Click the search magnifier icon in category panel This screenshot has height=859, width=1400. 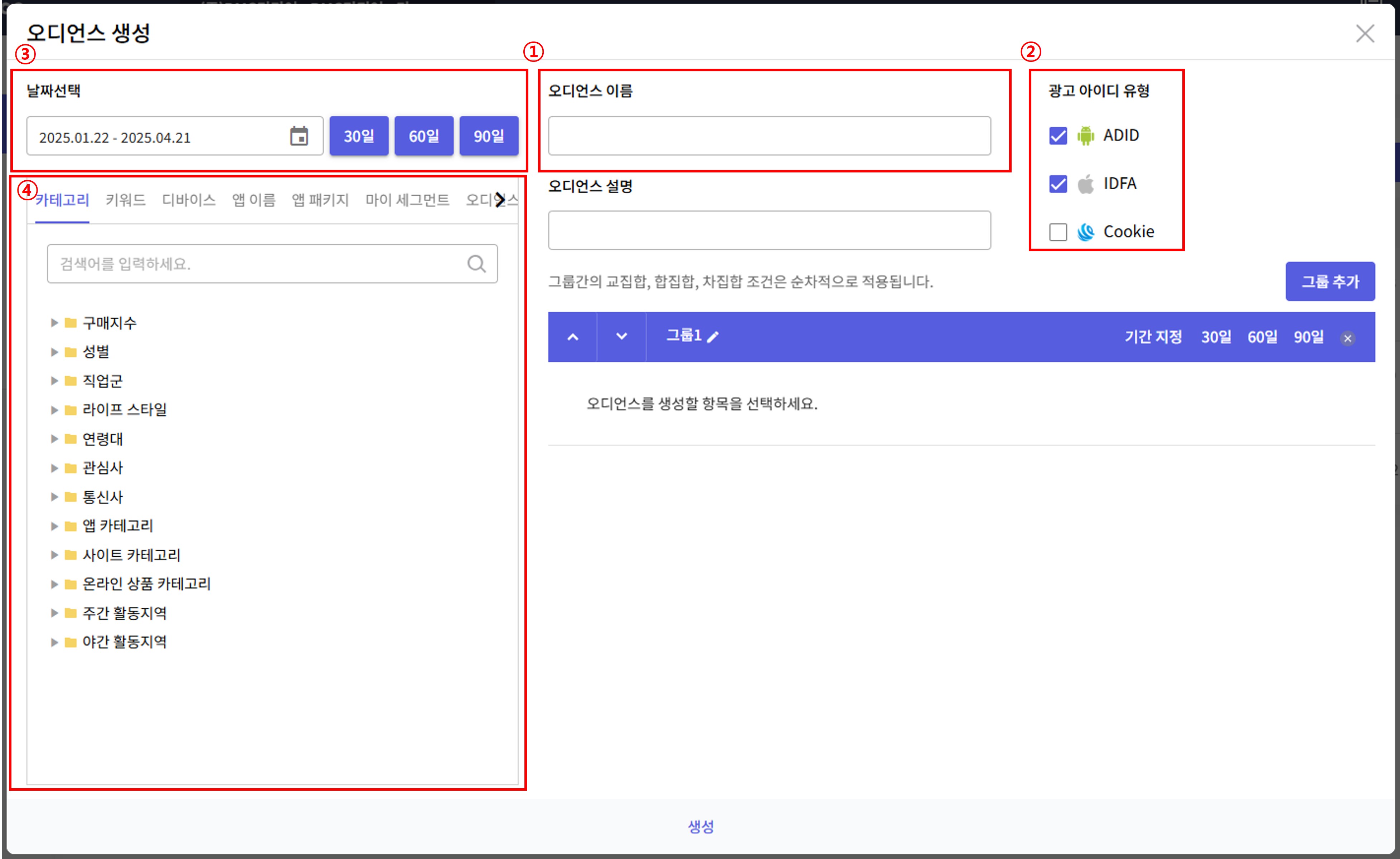[476, 264]
